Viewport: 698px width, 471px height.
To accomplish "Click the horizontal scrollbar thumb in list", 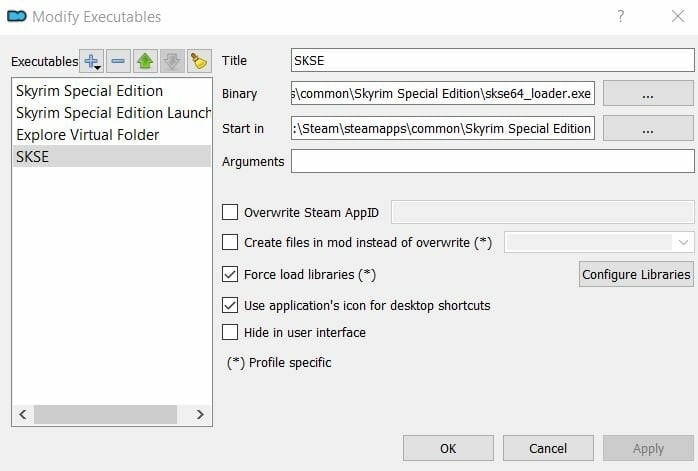I will point(106,414).
